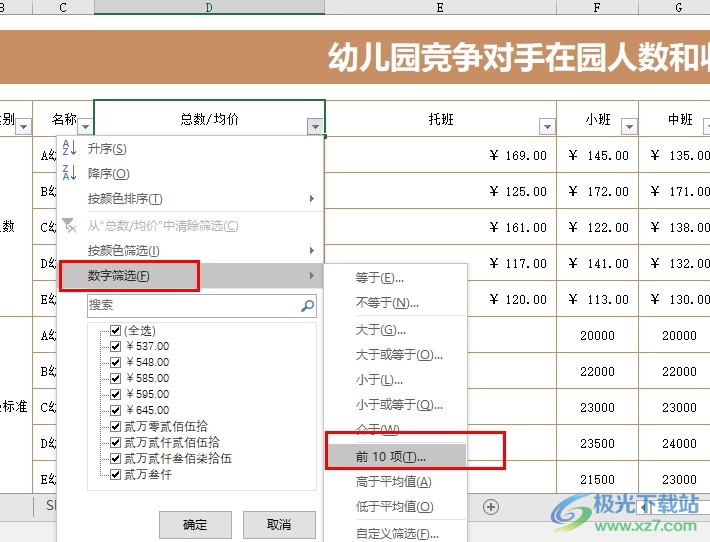The height and width of the screenshot is (542, 710).
Task: Uncheck the ¥585.00 checkbox
Action: click(x=115, y=378)
